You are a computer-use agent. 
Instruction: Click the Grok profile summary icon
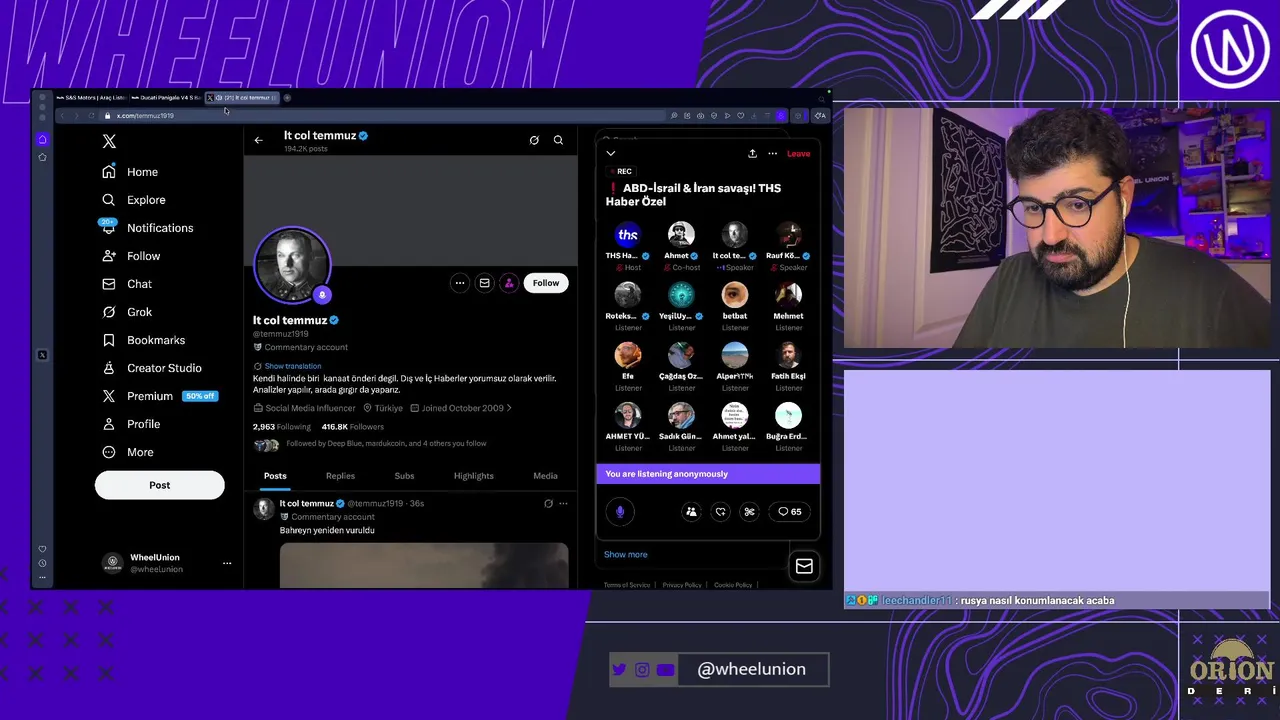pyautogui.click(x=534, y=140)
